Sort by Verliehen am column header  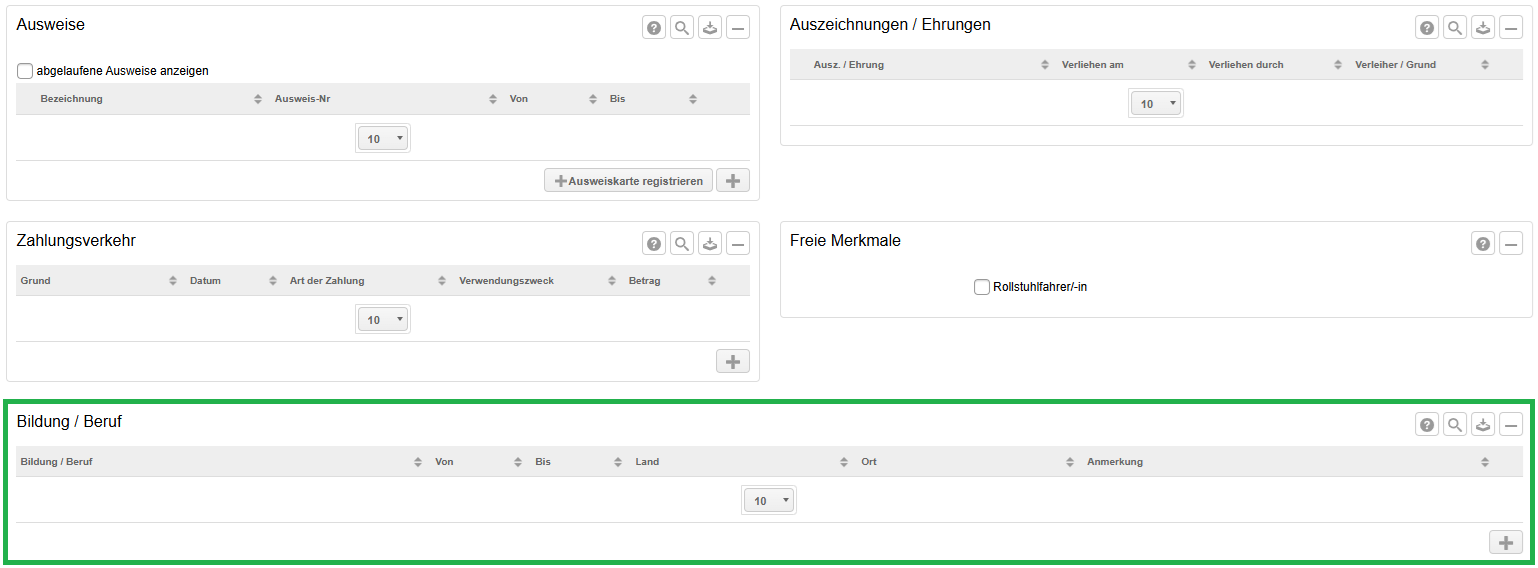pos(1093,65)
